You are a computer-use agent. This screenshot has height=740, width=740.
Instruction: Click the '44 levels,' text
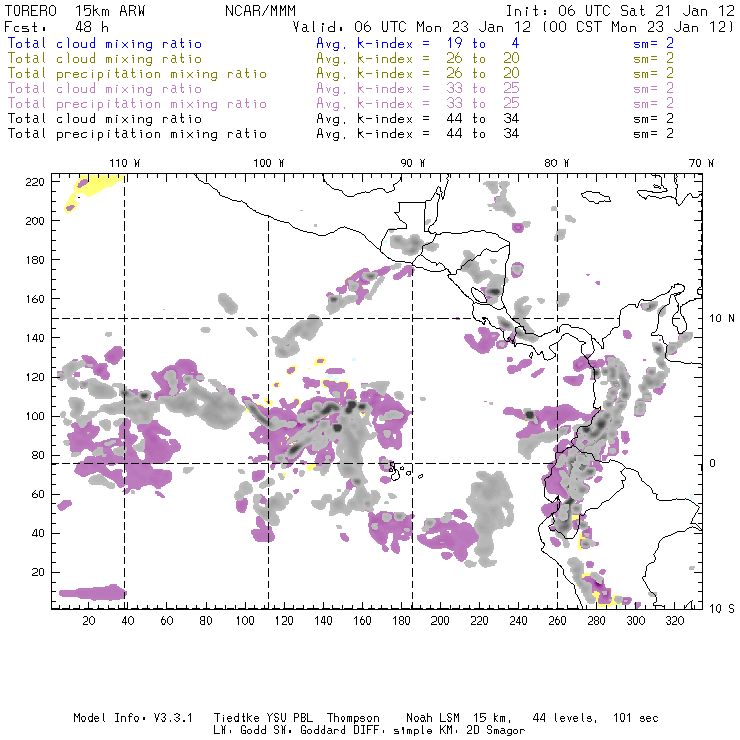coord(565,718)
